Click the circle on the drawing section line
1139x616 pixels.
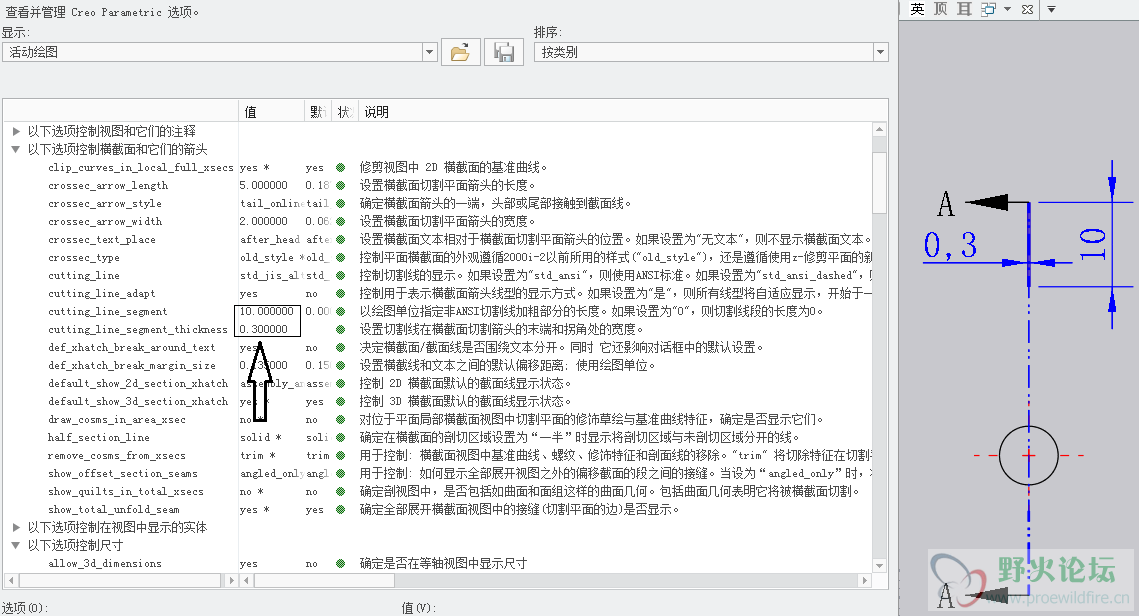(x=1029, y=455)
